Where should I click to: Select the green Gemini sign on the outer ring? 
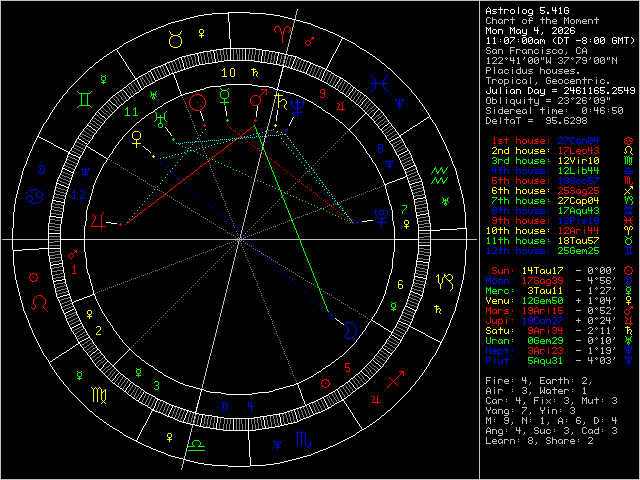84,100
